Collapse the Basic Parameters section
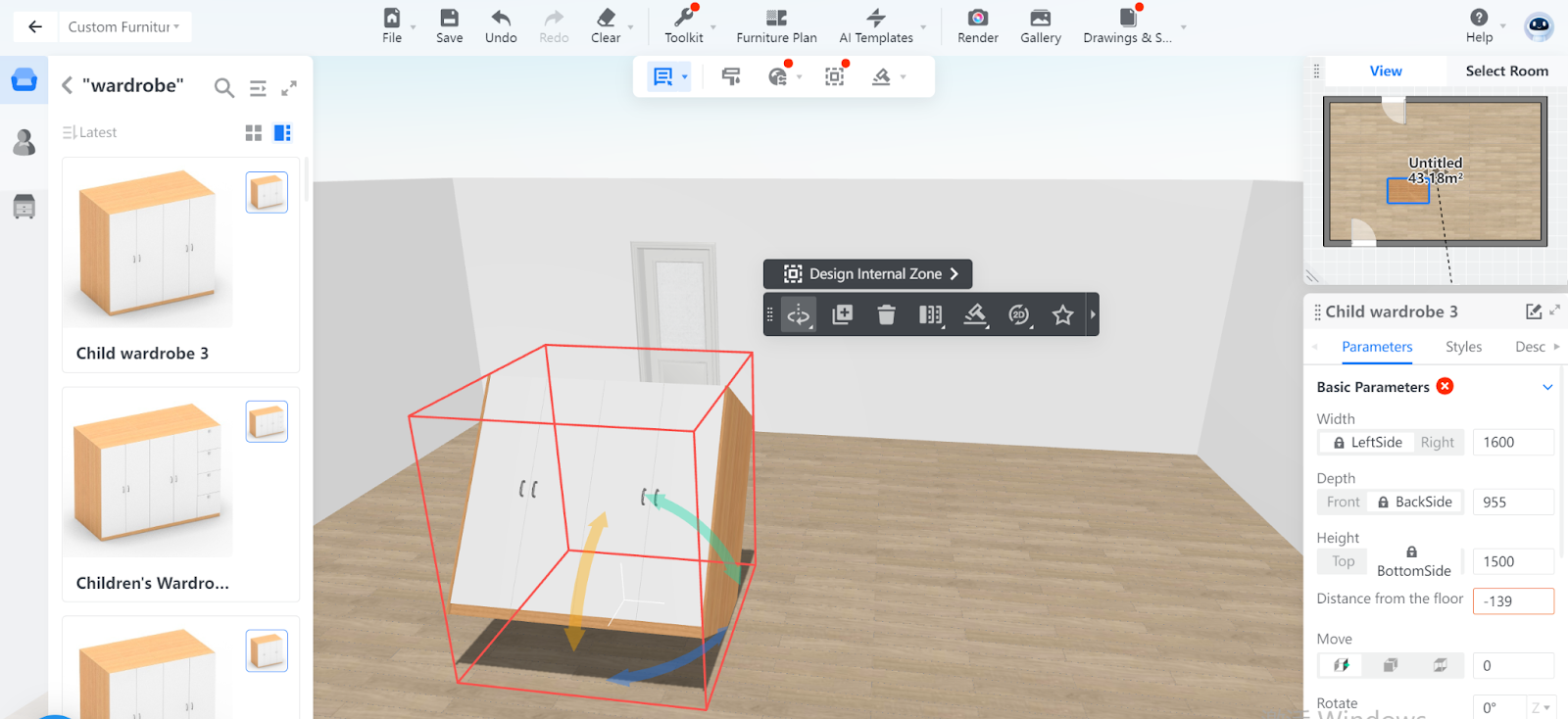1568x719 pixels. [1547, 387]
